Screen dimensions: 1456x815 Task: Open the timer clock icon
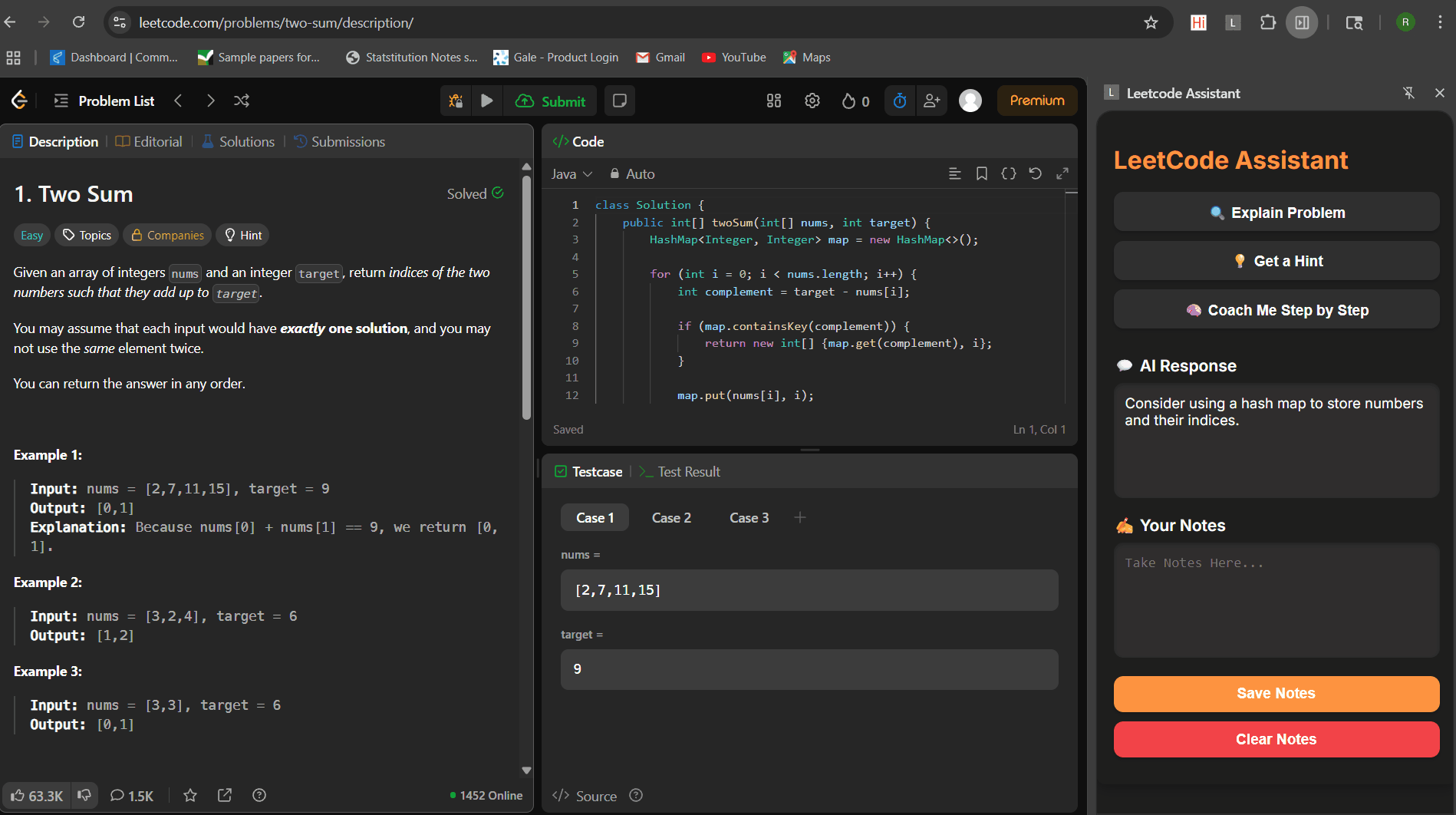click(x=900, y=101)
